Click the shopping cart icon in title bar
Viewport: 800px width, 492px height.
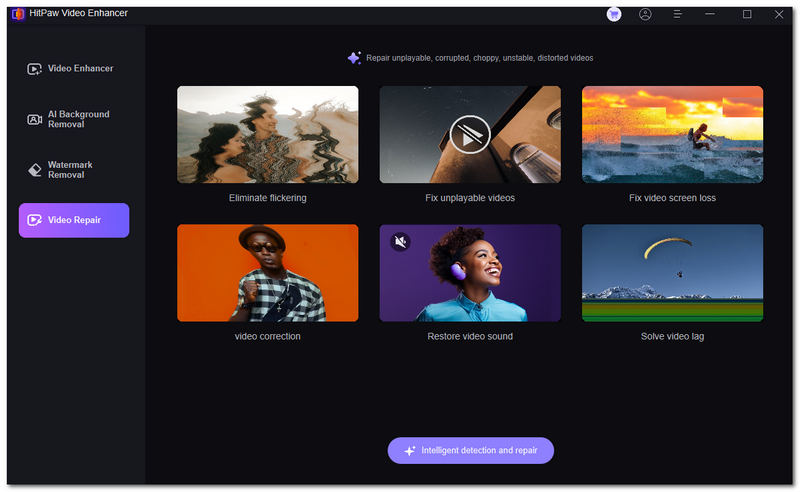[x=614, y=14]
